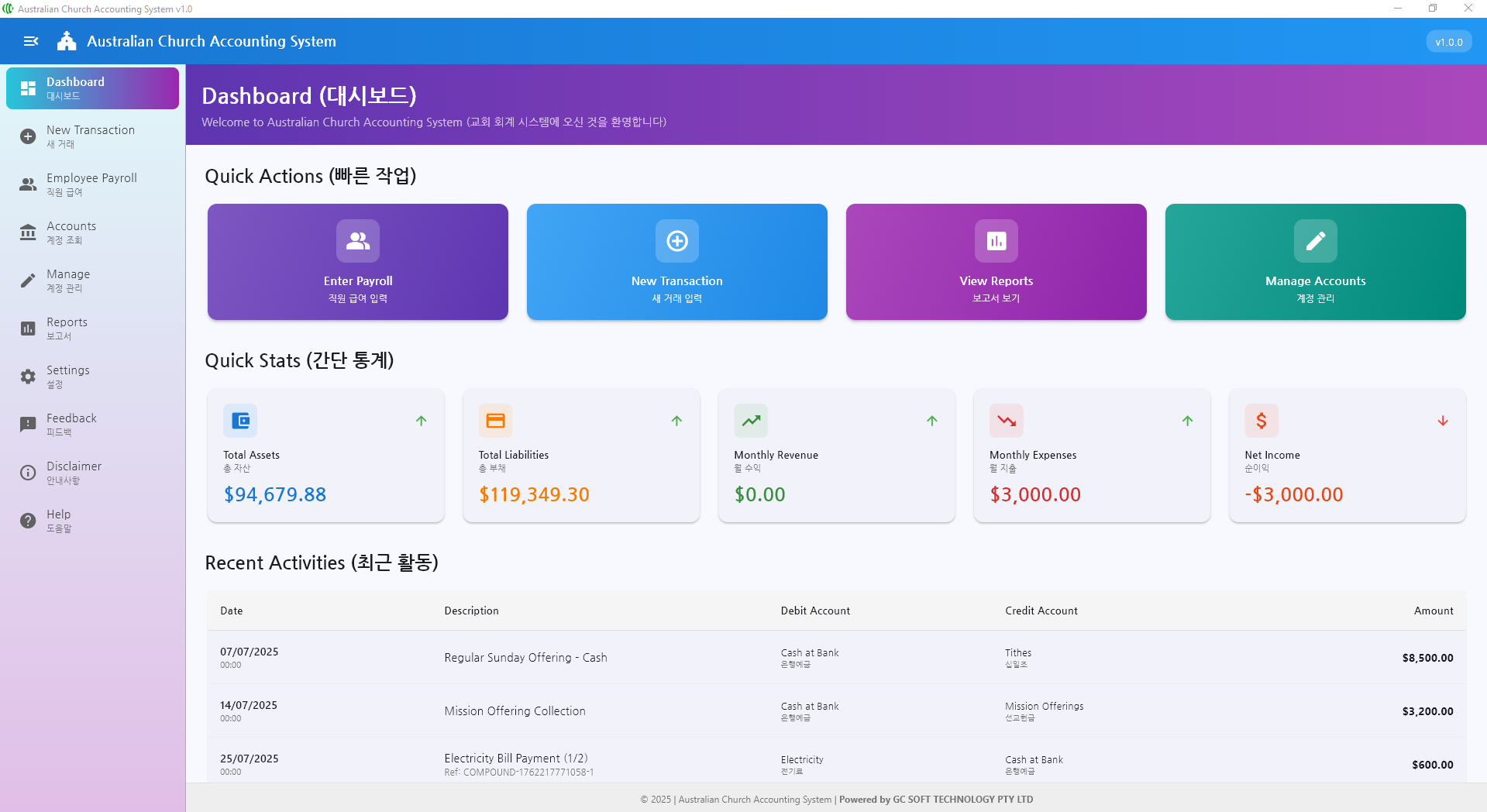Click the Disclaimer info icon
Viewport: 1487px width, 812px height.
click(28, 473)
